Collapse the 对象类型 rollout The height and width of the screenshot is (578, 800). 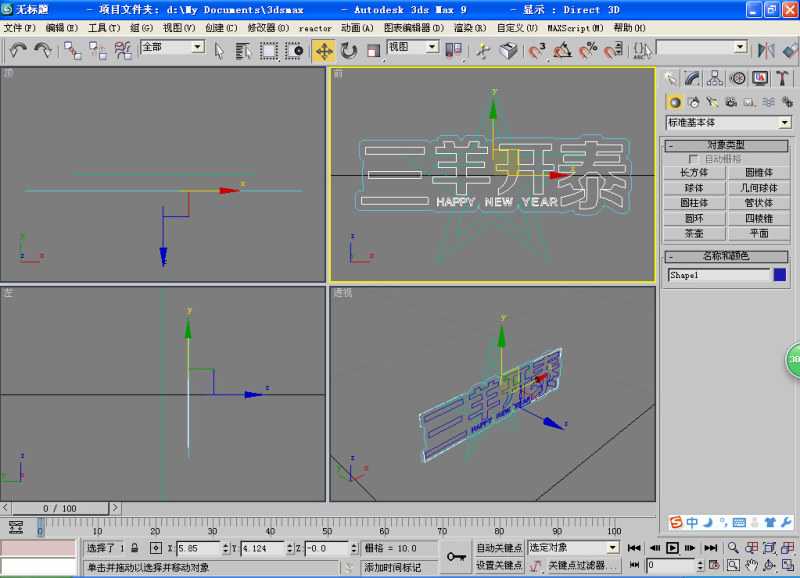coord(727,145)
